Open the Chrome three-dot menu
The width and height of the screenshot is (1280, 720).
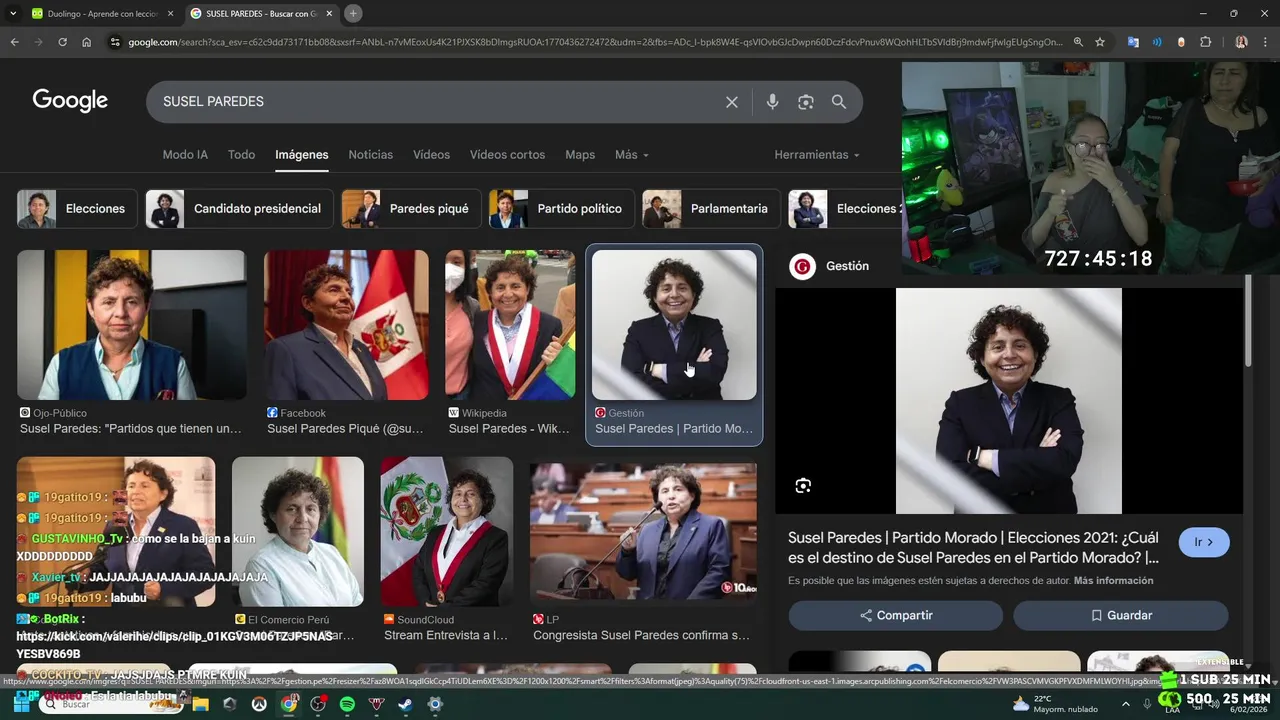tap(1265, 42)
